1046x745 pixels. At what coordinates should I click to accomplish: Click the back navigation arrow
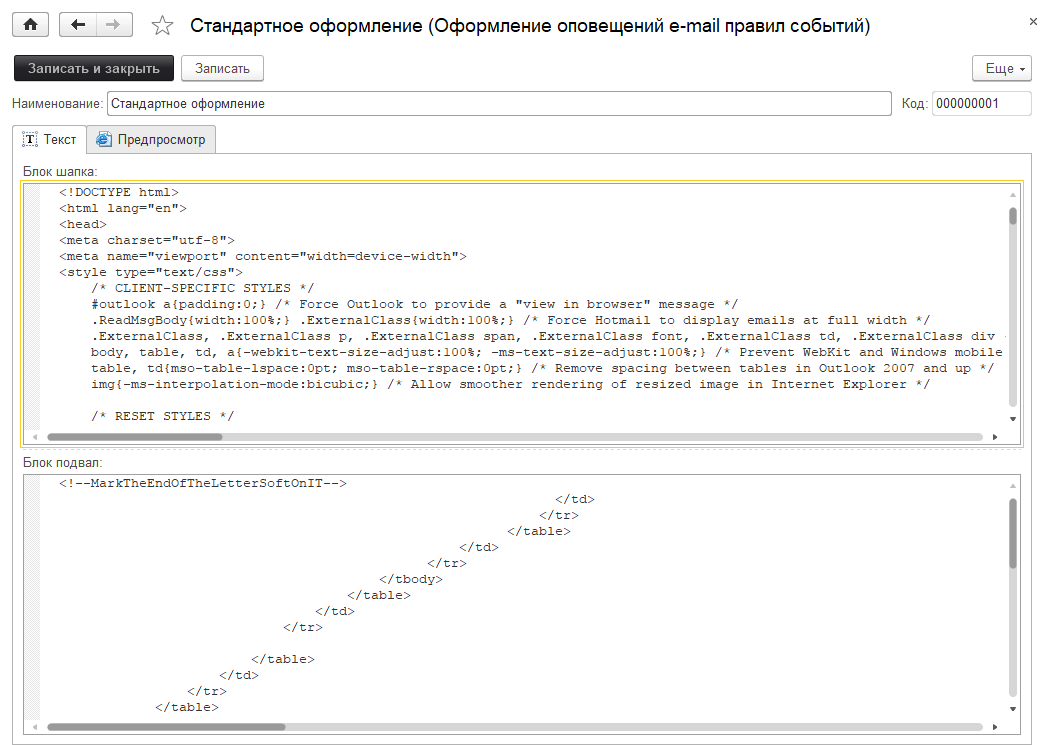(x=76, y=23)
